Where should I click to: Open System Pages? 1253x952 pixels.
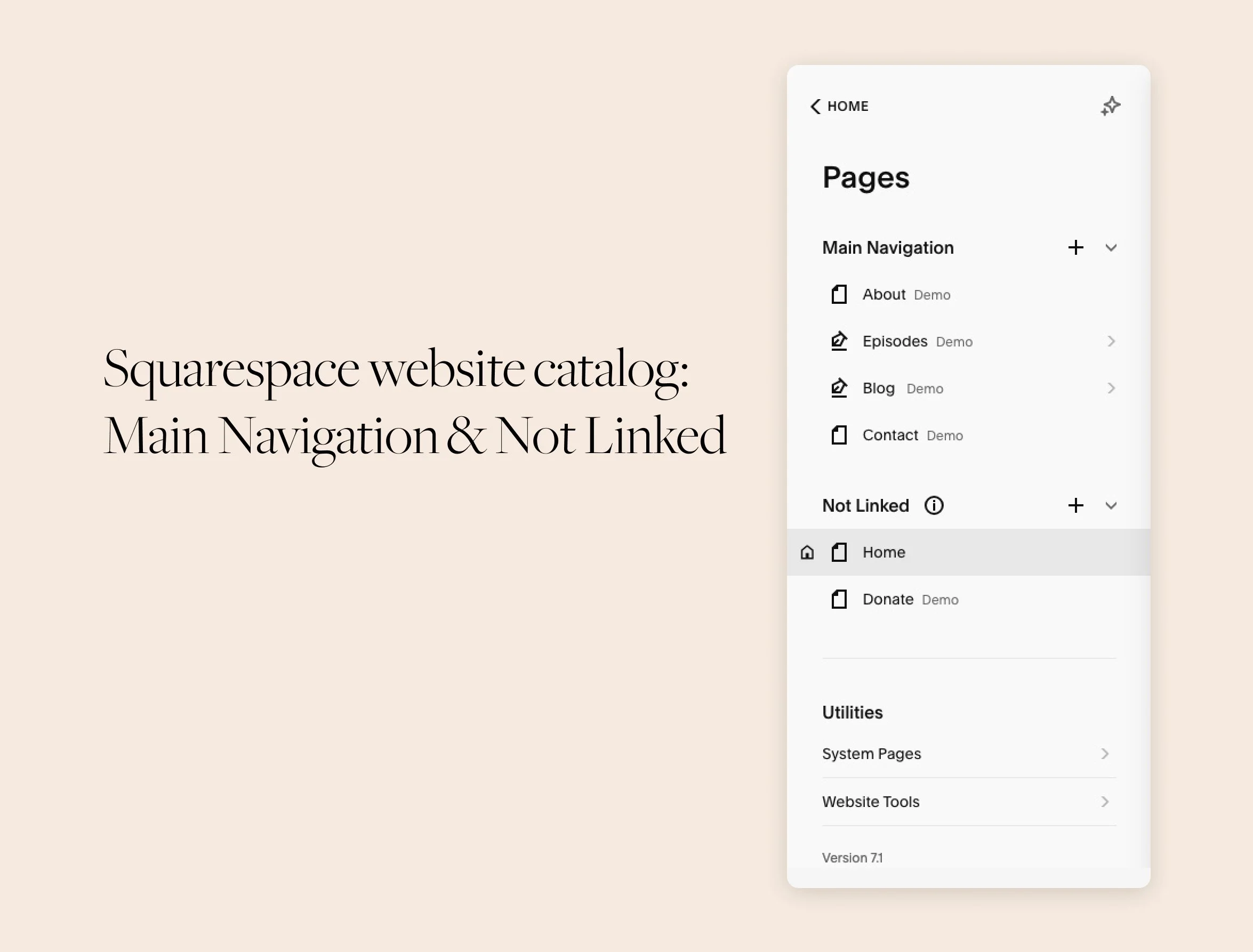pyautogui.click(x=872, y=754)
